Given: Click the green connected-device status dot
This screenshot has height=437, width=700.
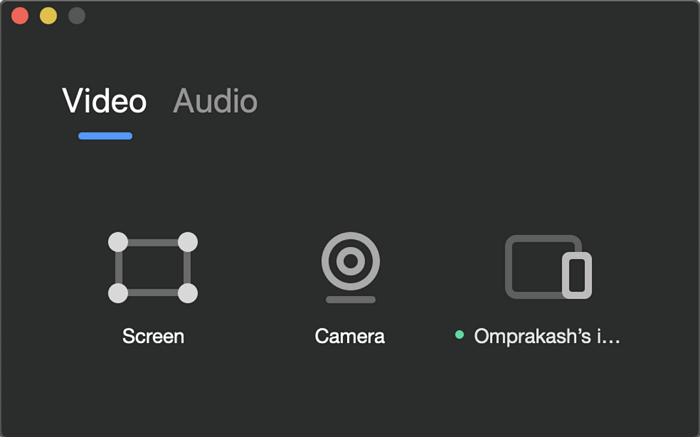Looking at the screenshot, I should pos(459,335).
